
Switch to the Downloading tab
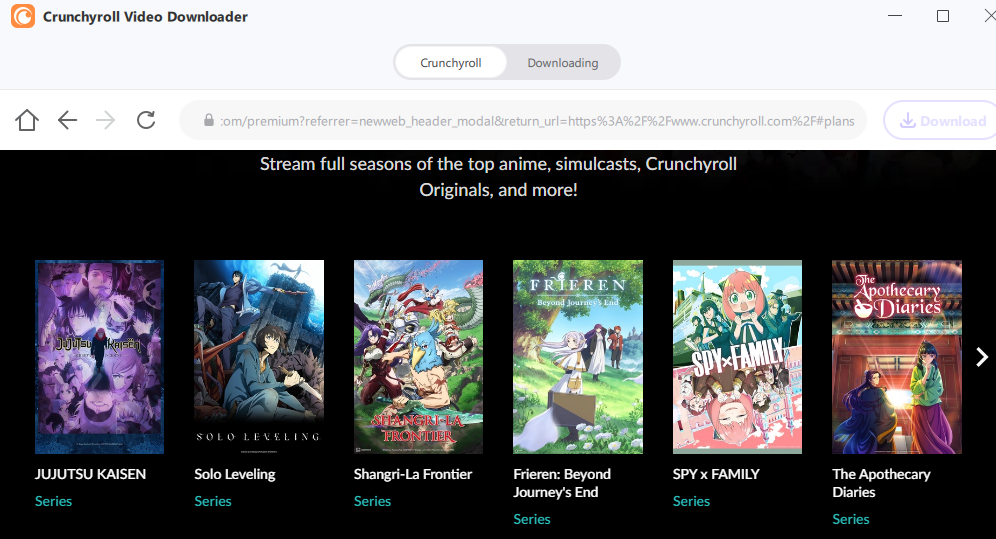[x=563, y=63]
